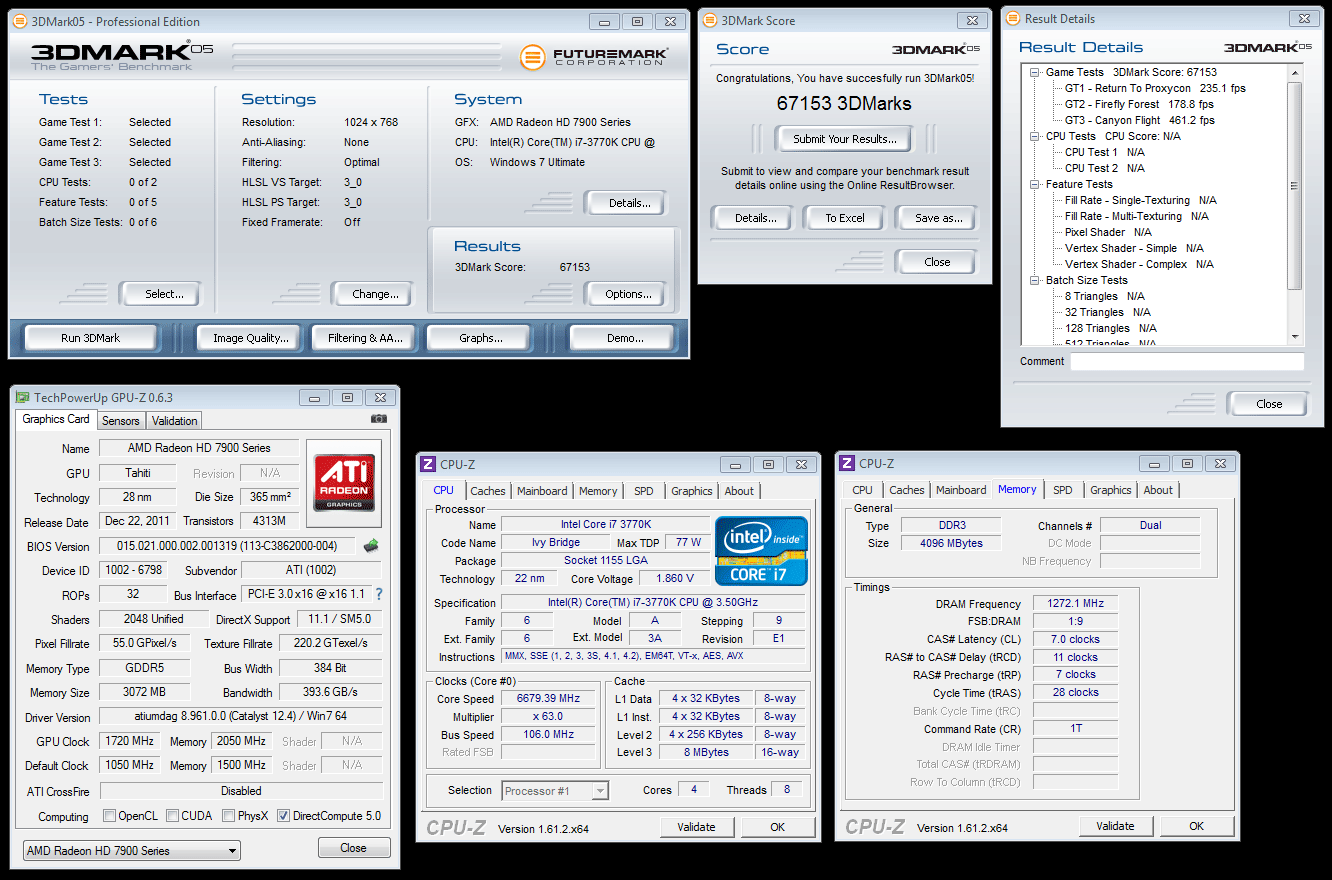Open the SPD tab in the CPU-Z processor window
This screenshot has width=1332, height=880.
(x=644, y=491)
